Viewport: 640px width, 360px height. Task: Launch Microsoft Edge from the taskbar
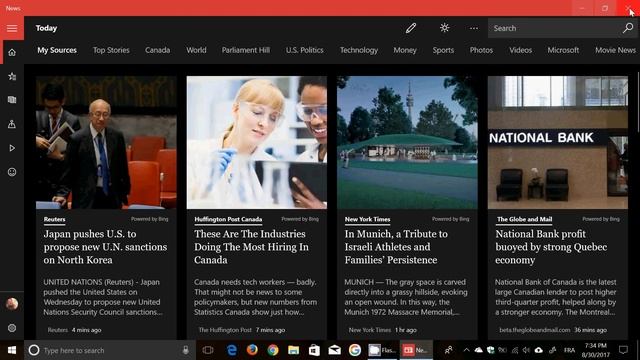(232, 350)
